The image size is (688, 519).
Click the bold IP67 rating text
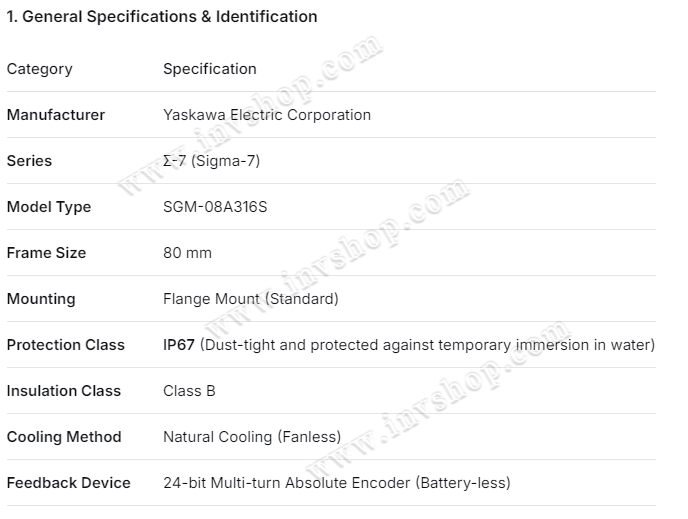click(x=179, y=345)
